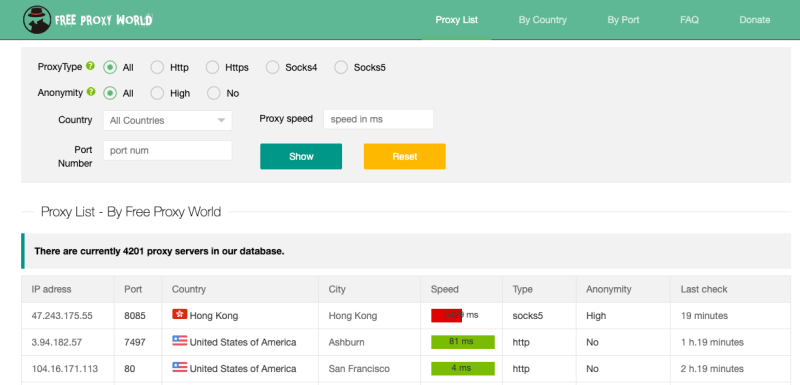Screen dimensions: 800x385
Task: Select the All ProxyType radio button
Action: tap(110, 67)
